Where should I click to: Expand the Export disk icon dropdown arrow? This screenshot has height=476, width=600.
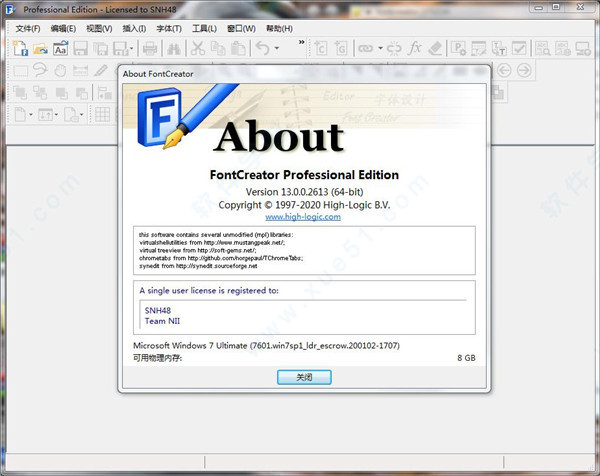[x=131, y=49]
